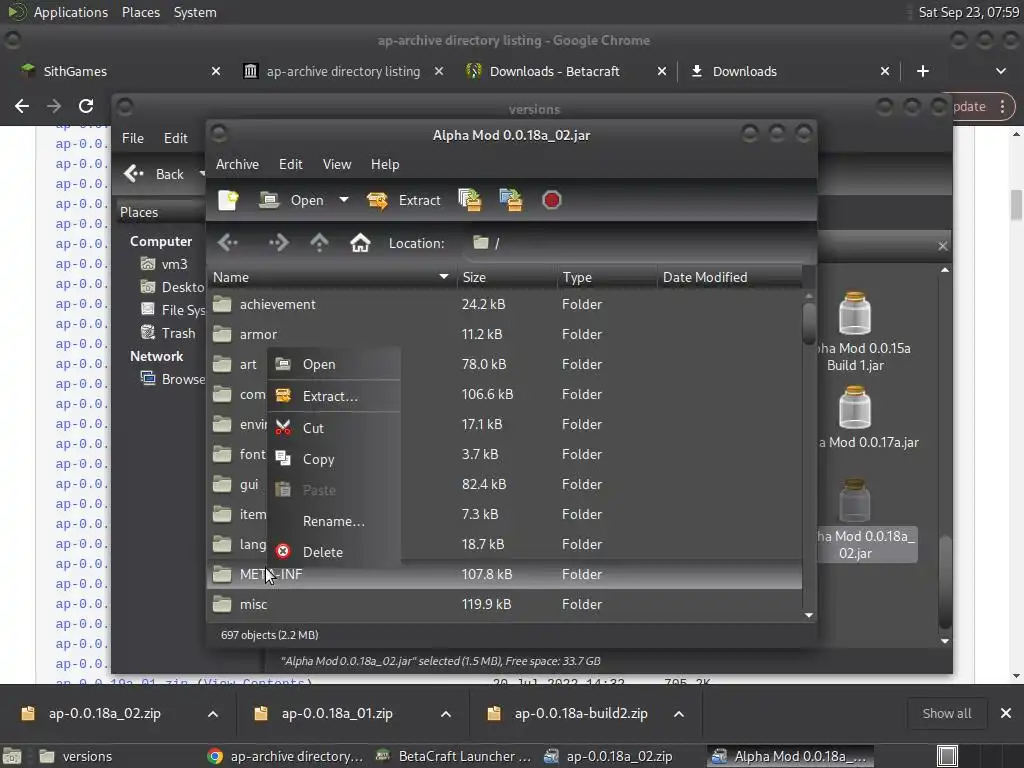This screenshot has width=1024, height=768.
Task: Click the add folder to archive icon
Action: tap(511, 200)
